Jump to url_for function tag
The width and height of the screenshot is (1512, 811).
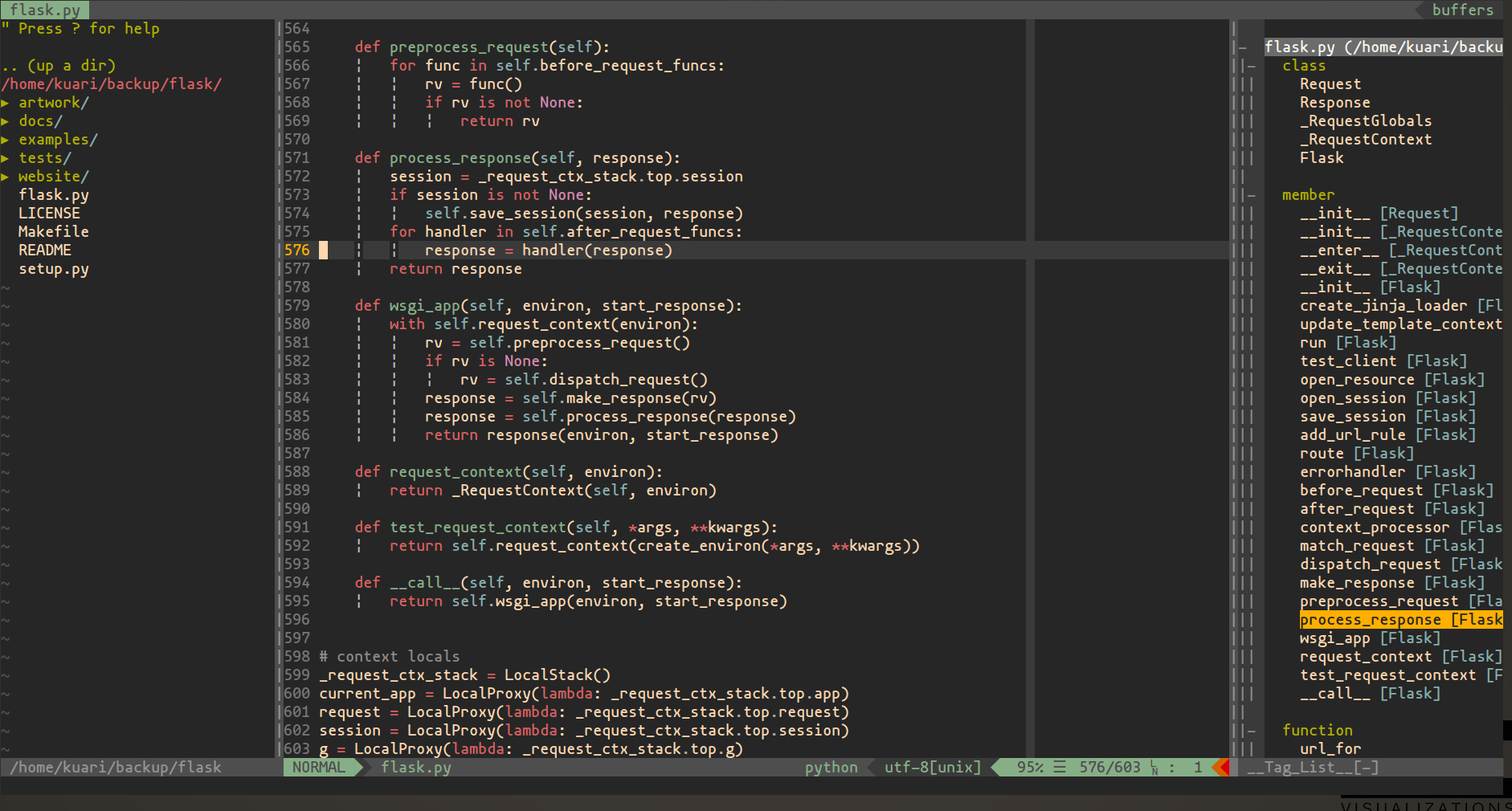(1330, 749)
